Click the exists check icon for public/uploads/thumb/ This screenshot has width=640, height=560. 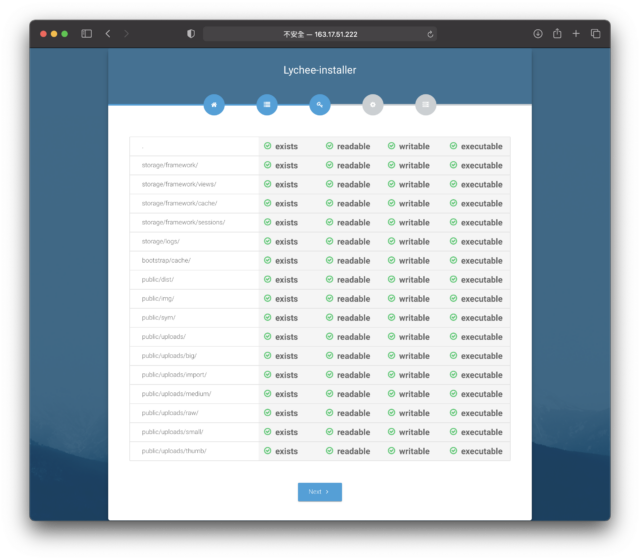(267, 451)
